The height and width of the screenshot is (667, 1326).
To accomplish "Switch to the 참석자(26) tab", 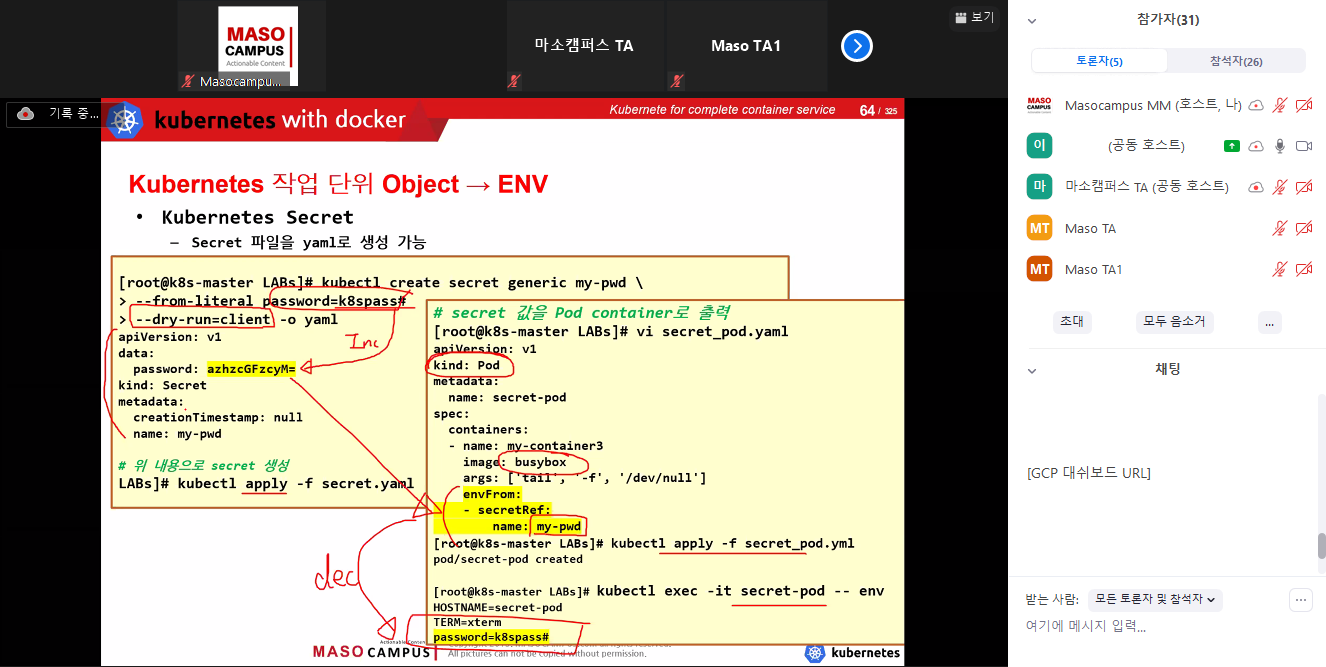I will click(1236, 61).
